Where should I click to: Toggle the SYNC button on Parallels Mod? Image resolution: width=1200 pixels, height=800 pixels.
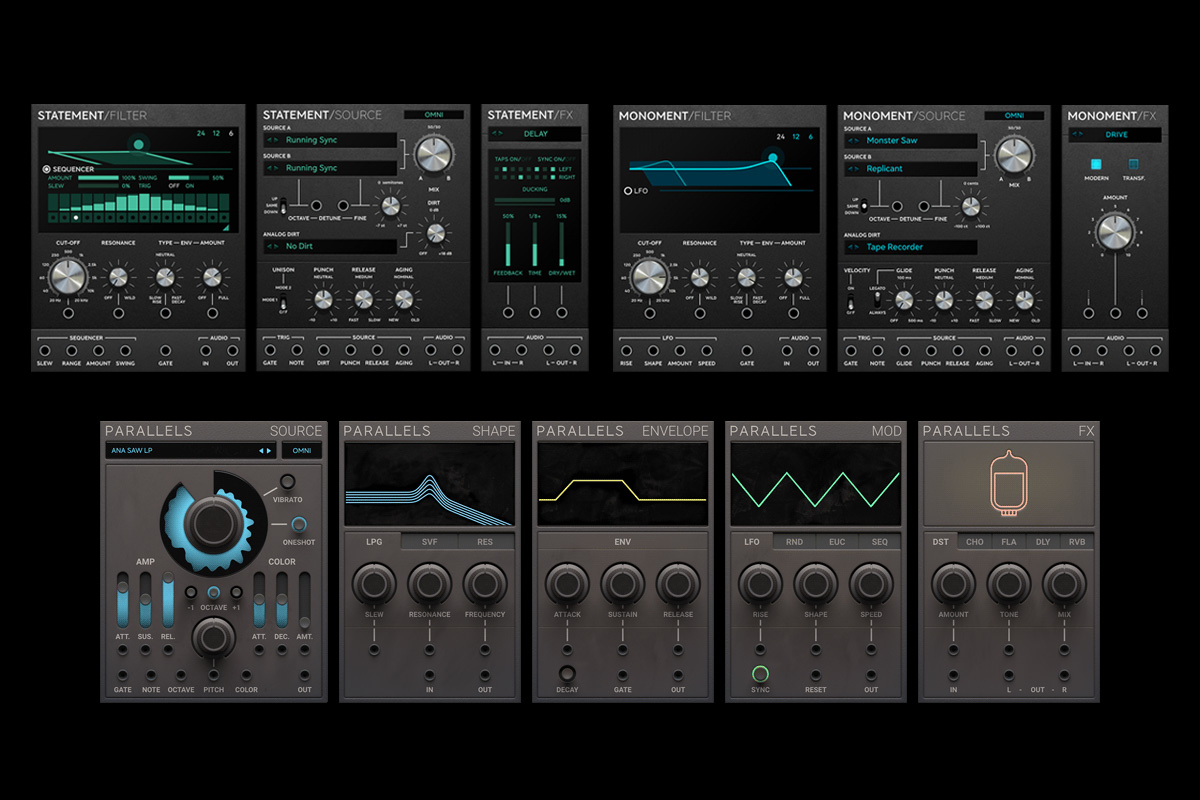(760, 674)
